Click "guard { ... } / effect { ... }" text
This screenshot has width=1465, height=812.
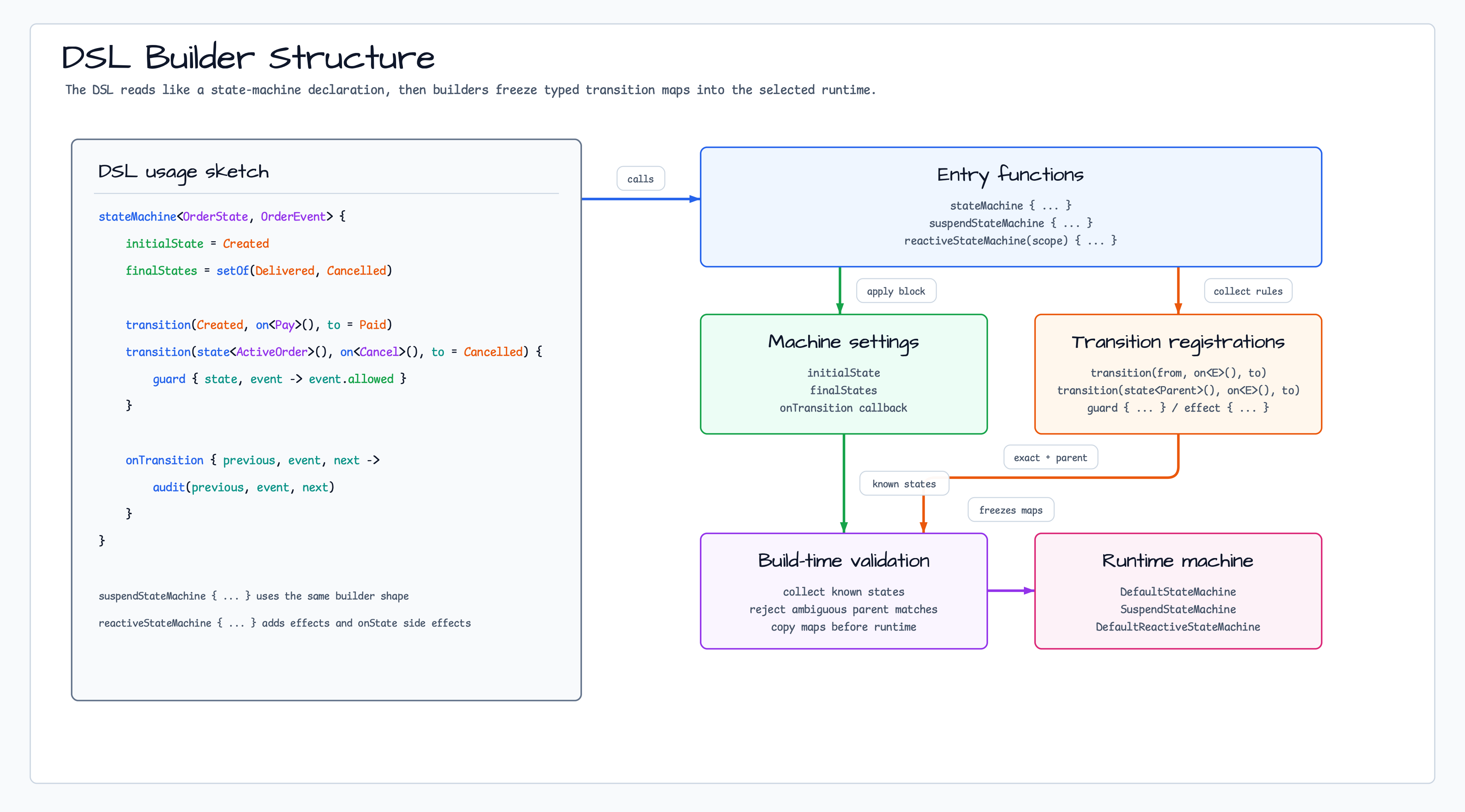coord(1178,408)
